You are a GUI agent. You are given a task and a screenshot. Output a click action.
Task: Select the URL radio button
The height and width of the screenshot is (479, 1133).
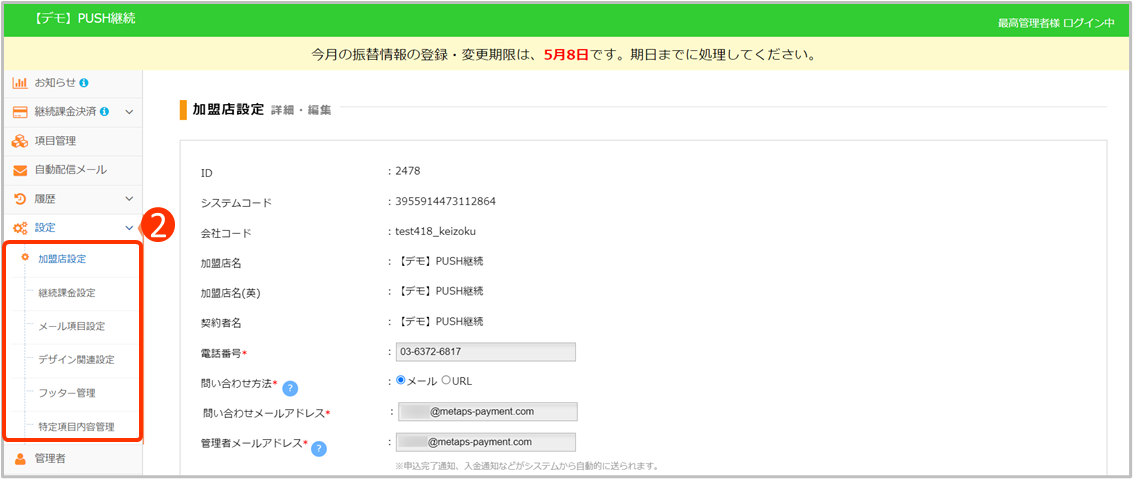pyautogui.click(x=446, y=381)
